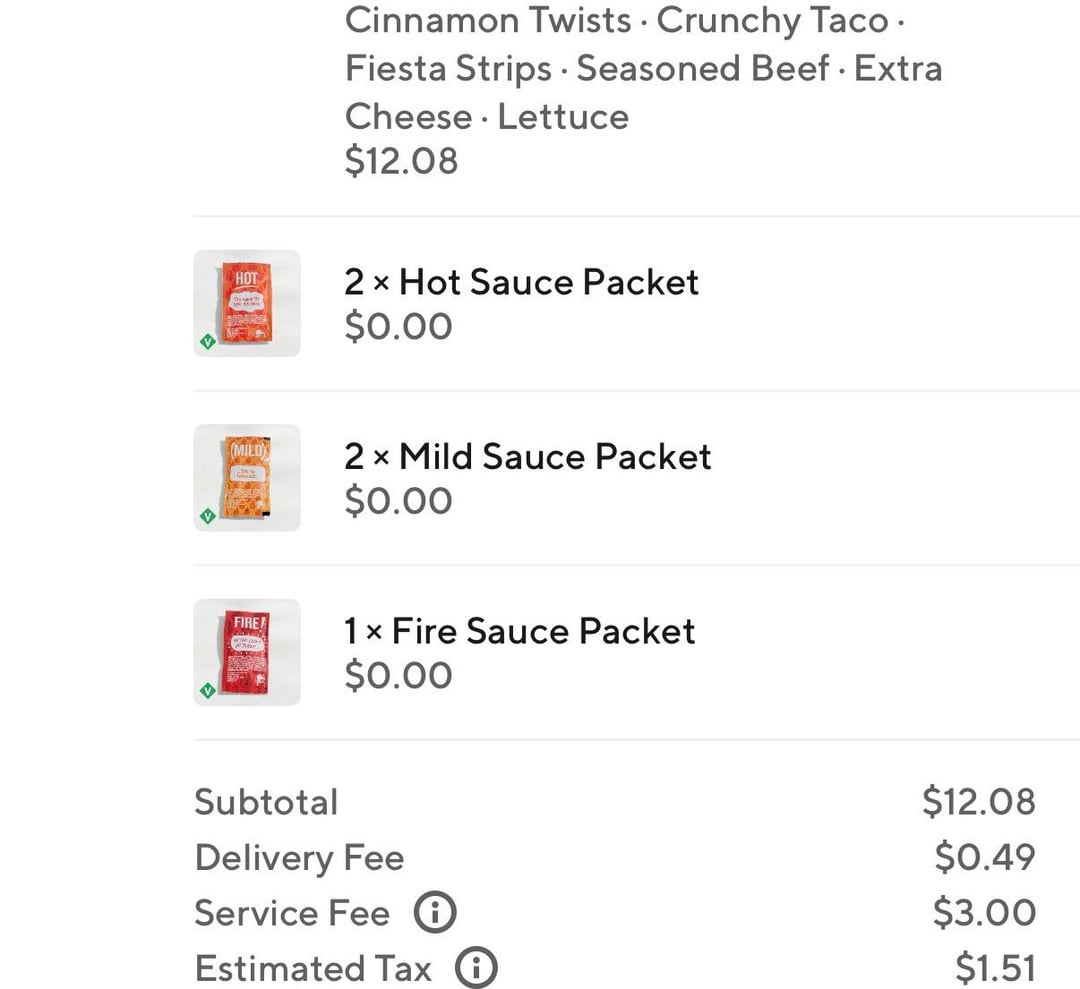The height and width of the screenshot is (989, 1080).
Task: Click the "Cinnamon Twists · Crunchy Taco" text line
Action: pyautogui.click(x=625, y=21)
